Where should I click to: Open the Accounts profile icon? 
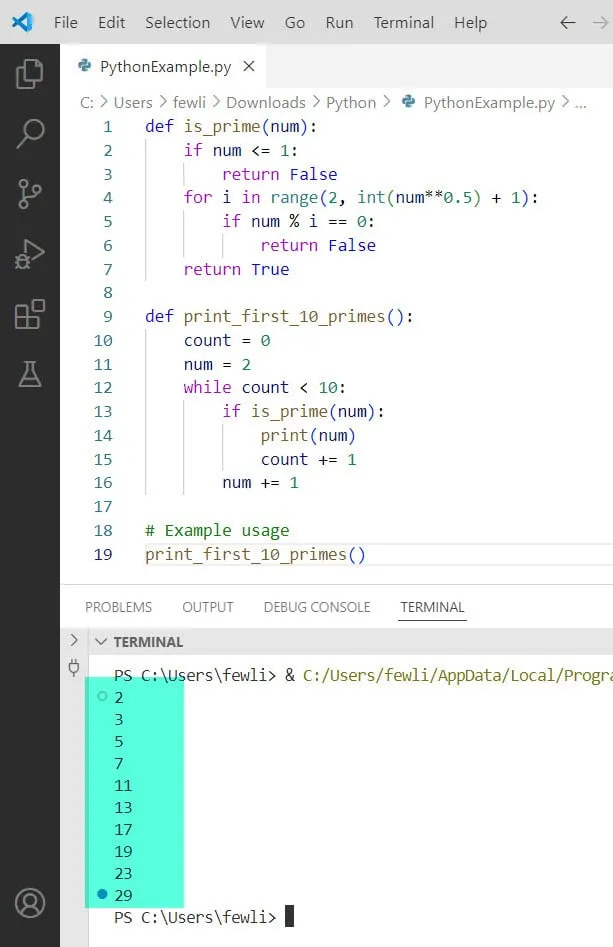pos(30,903)
